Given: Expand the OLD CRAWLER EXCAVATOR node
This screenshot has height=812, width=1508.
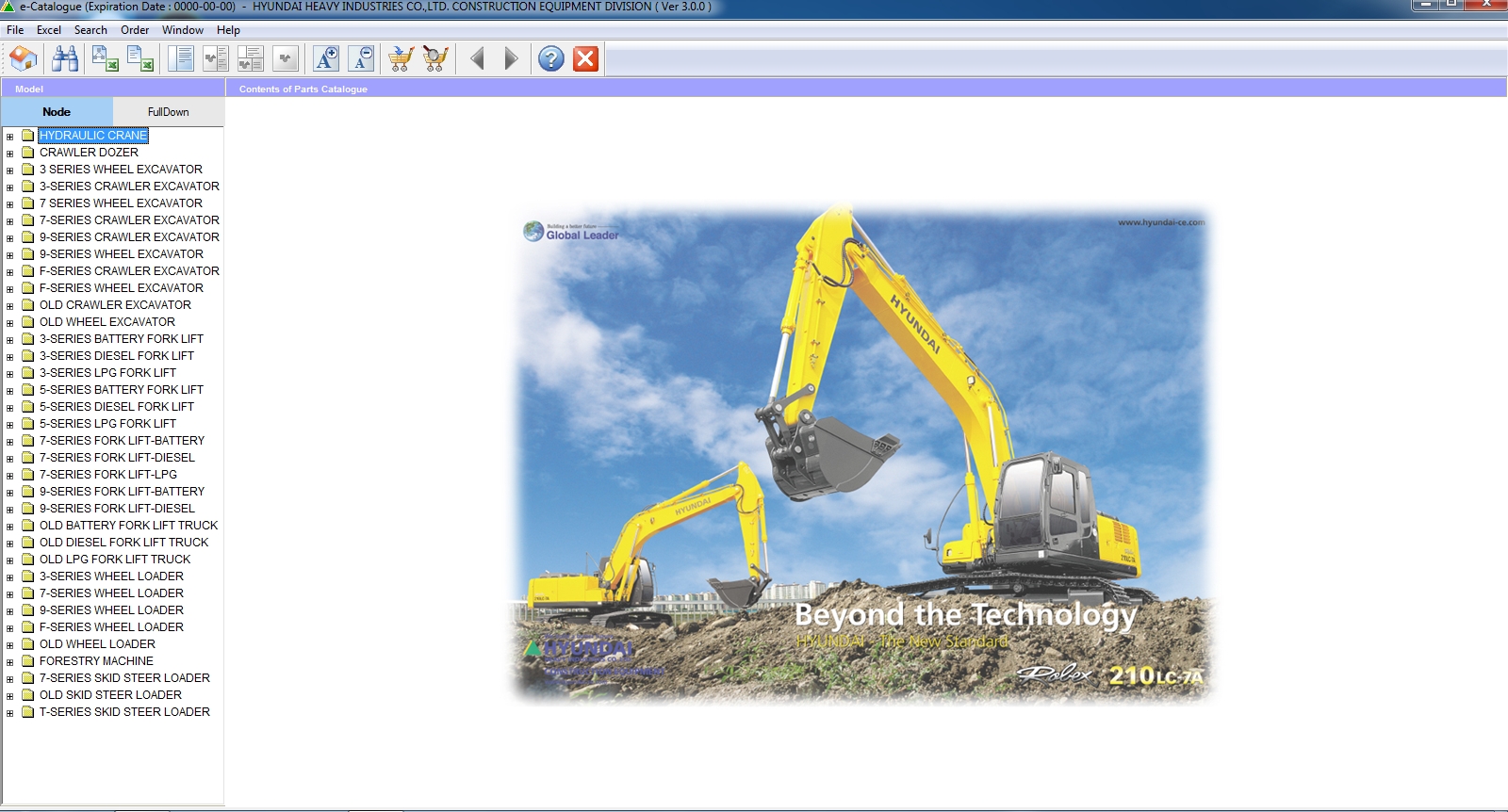Looking at the screenshot, I should [9, 306].
